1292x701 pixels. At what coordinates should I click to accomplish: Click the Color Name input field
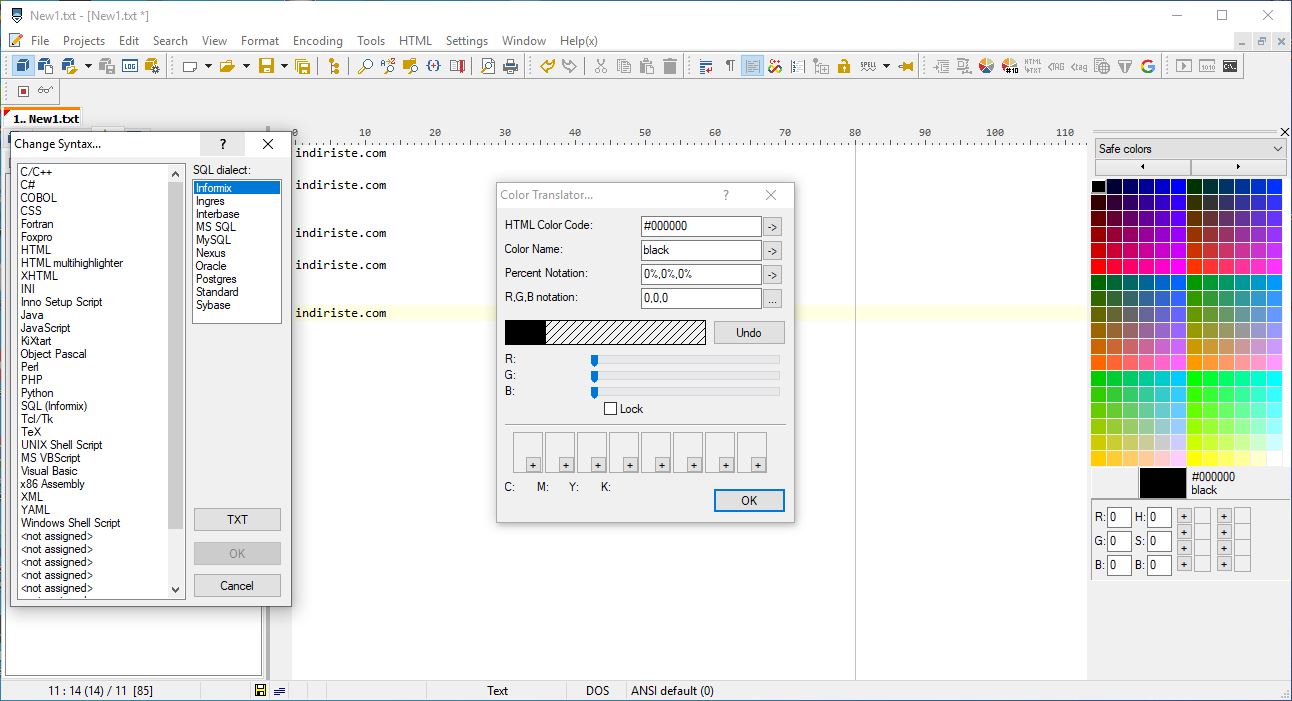(701, 250)
